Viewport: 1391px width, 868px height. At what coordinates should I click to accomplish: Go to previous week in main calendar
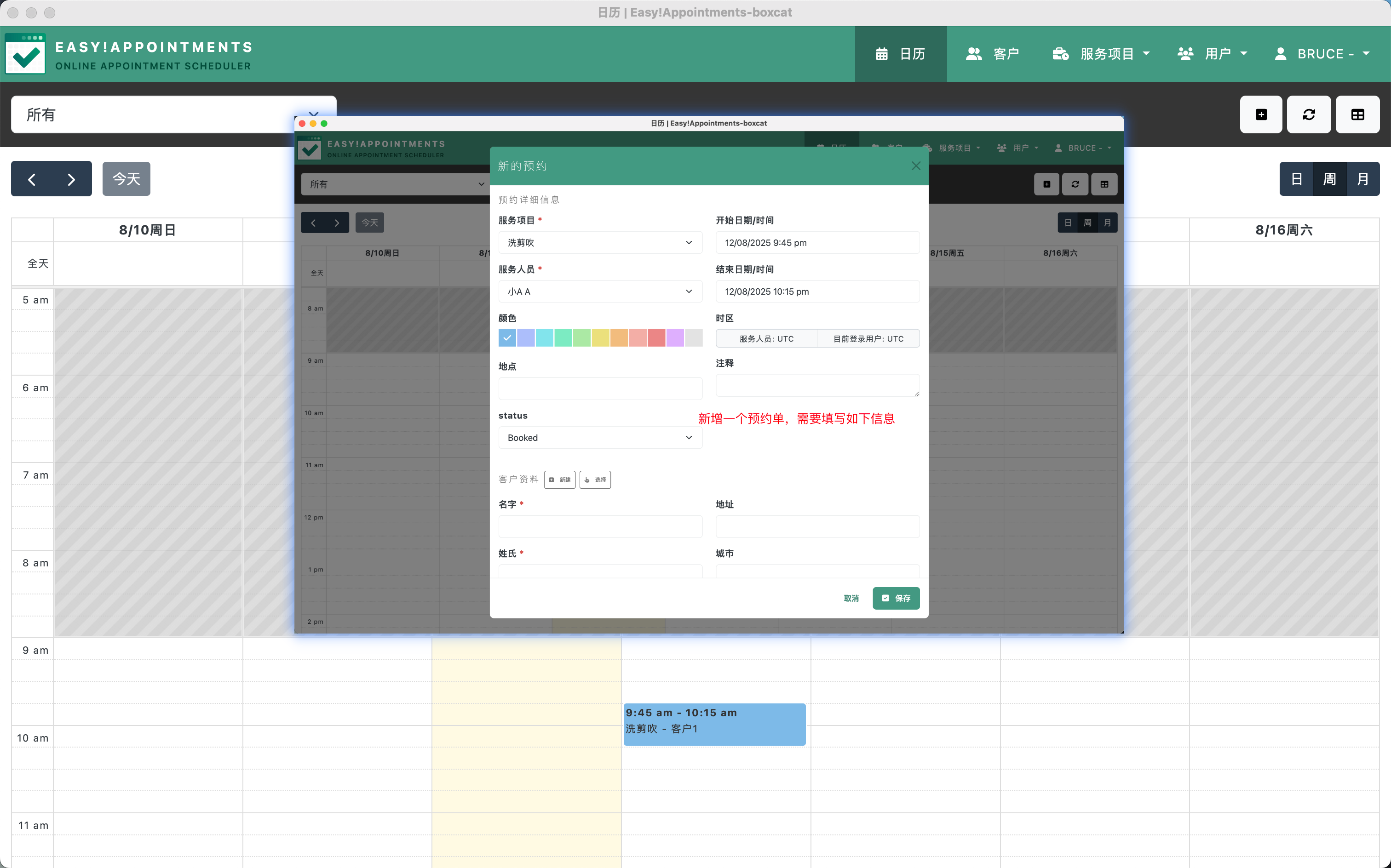click(x=32, y=179)
